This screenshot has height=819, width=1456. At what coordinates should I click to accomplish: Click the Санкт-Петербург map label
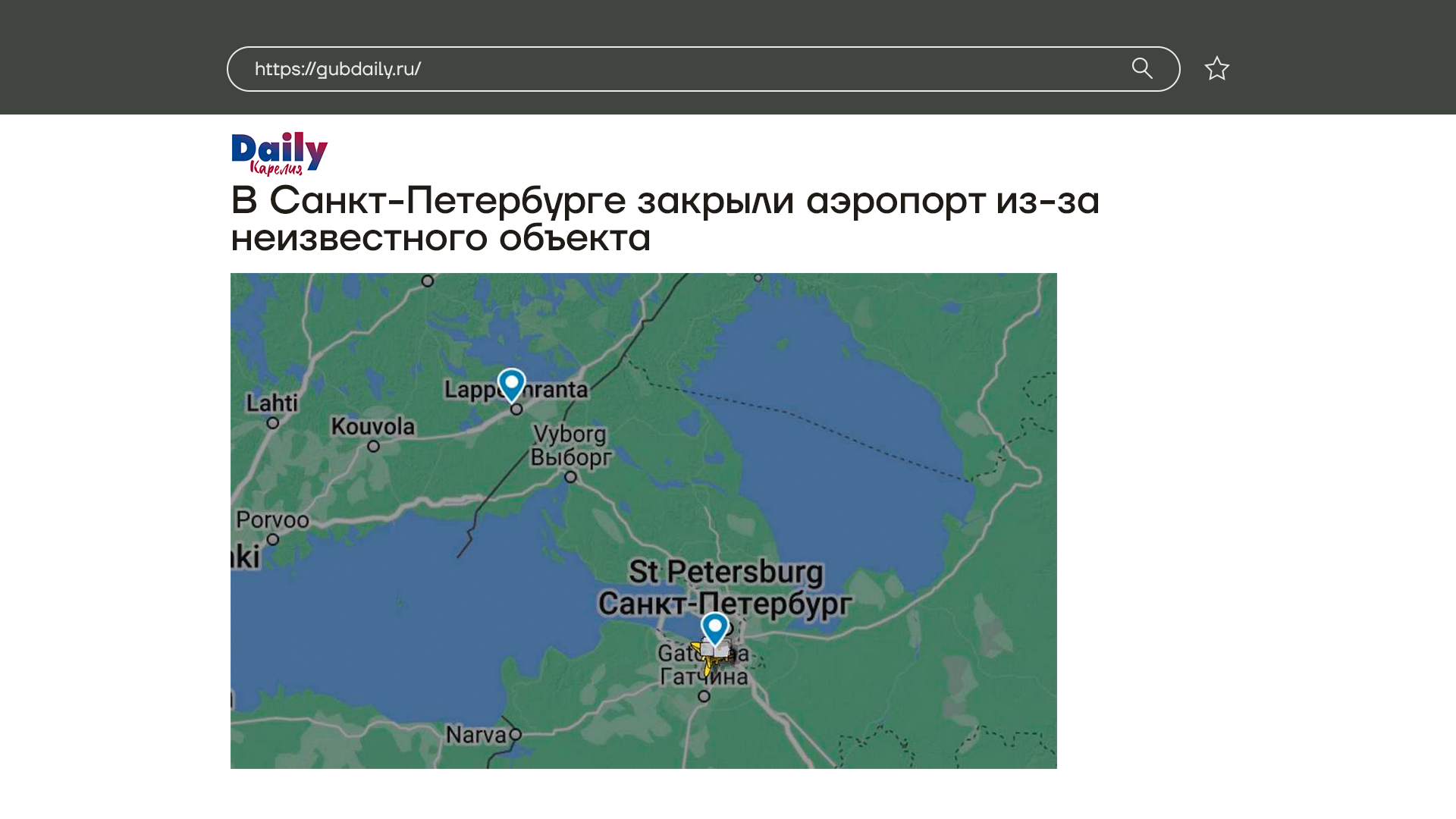(724, 604)
